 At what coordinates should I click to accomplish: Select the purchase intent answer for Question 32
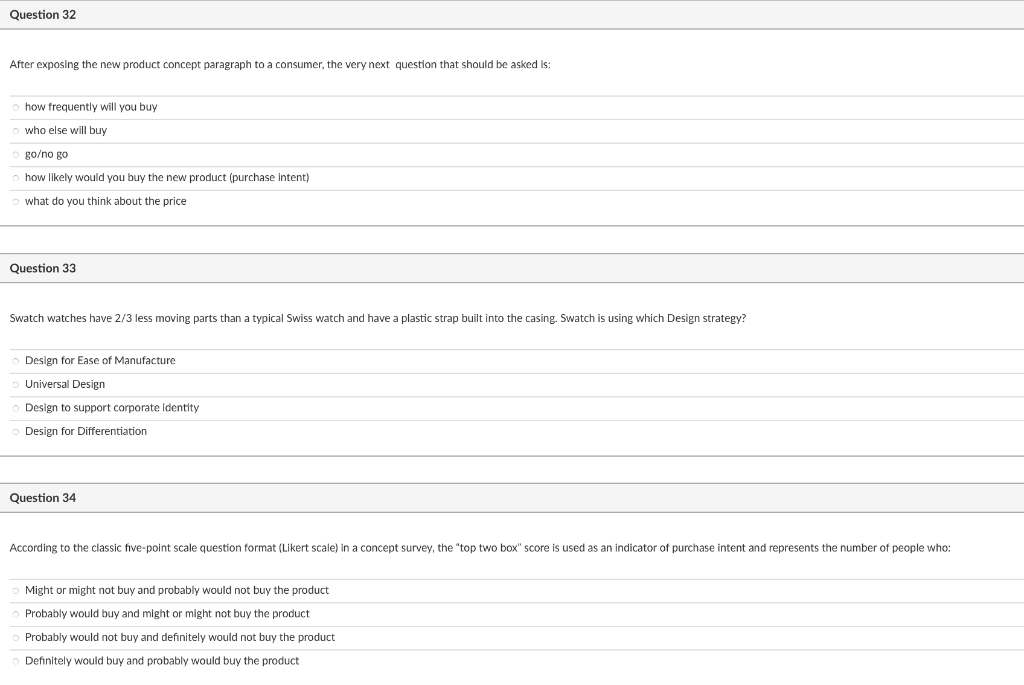point(14,177)
